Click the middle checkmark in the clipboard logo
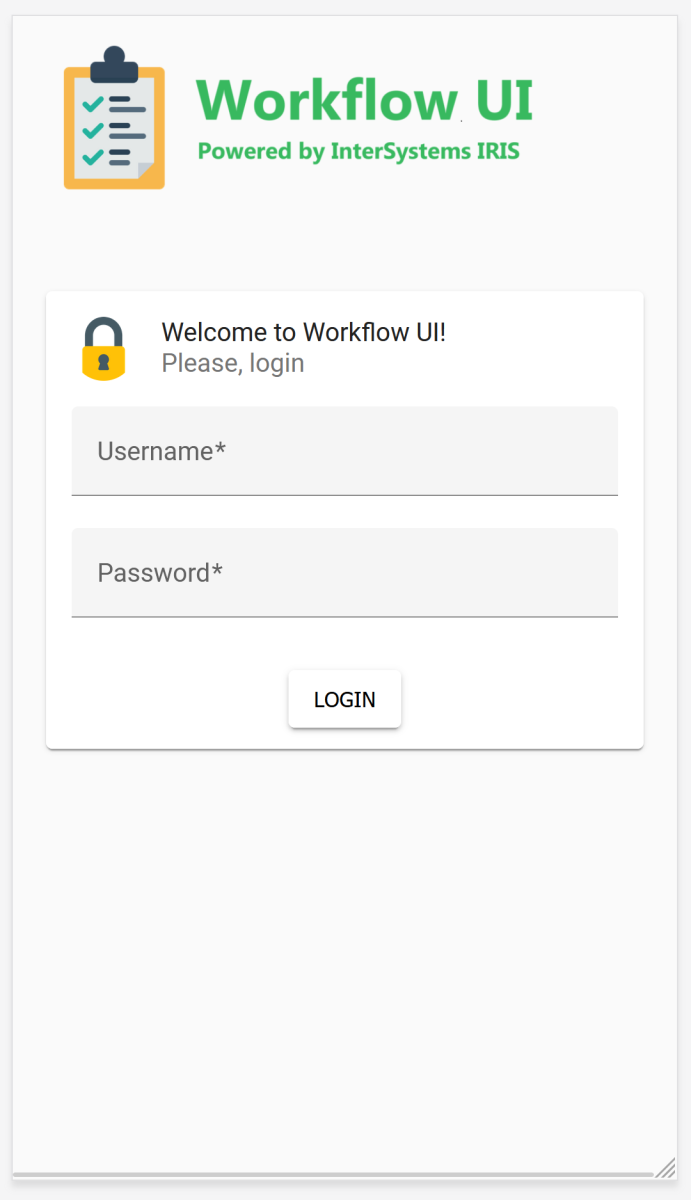Image resolution: width=691 pixels, height=1200 pixels. (x=93, y=130)
